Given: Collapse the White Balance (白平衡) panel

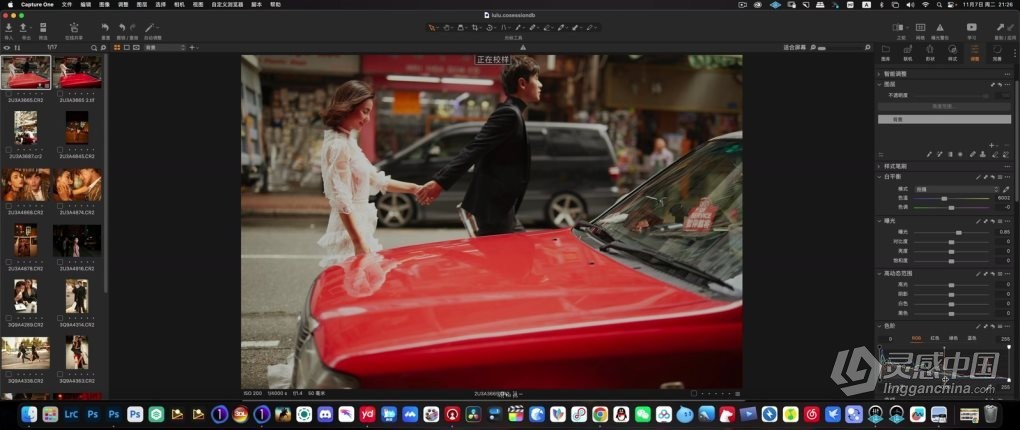Looking at the screenshot, I should [x=879, y=177].
